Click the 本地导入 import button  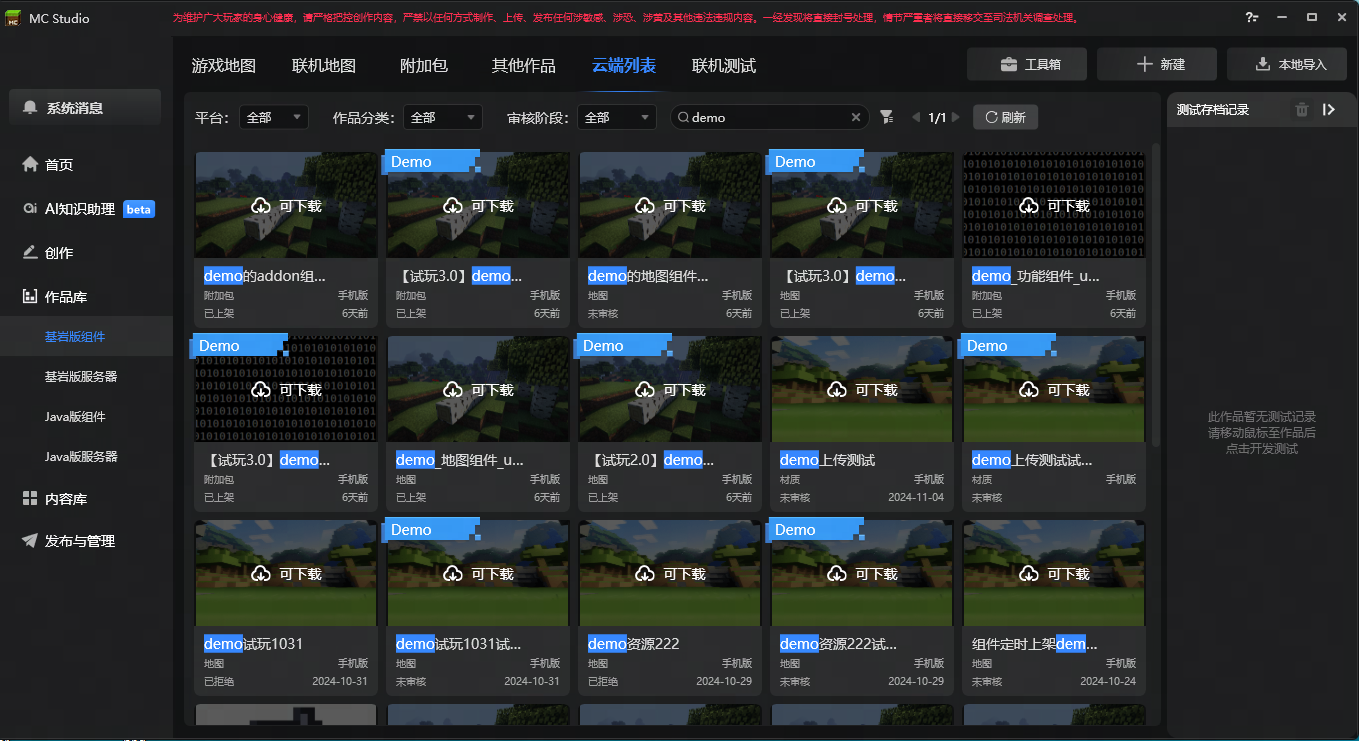pos(1287,64)
